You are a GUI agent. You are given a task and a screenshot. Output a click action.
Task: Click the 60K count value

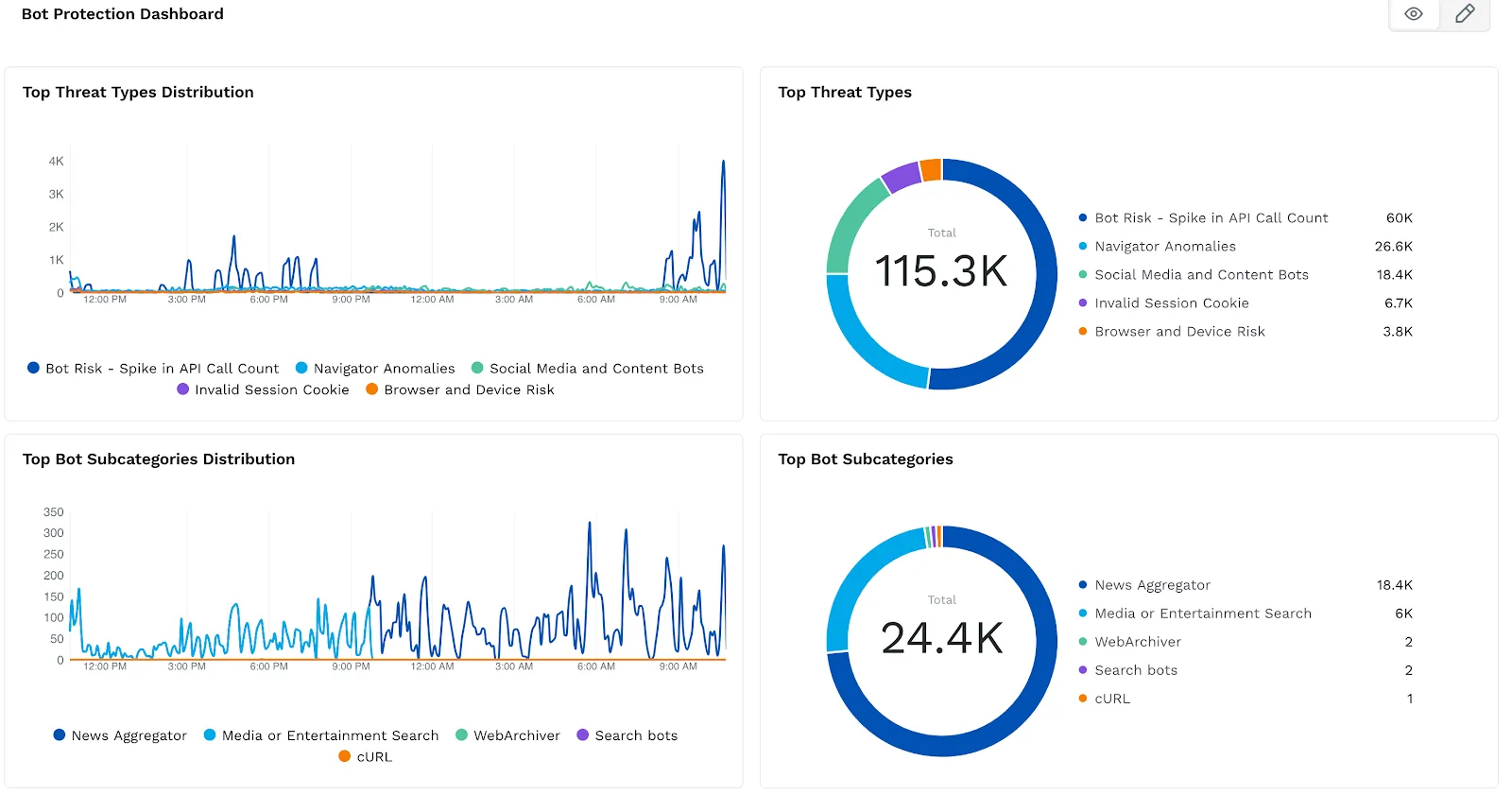pyautogui.click(x=1400, y=217)
